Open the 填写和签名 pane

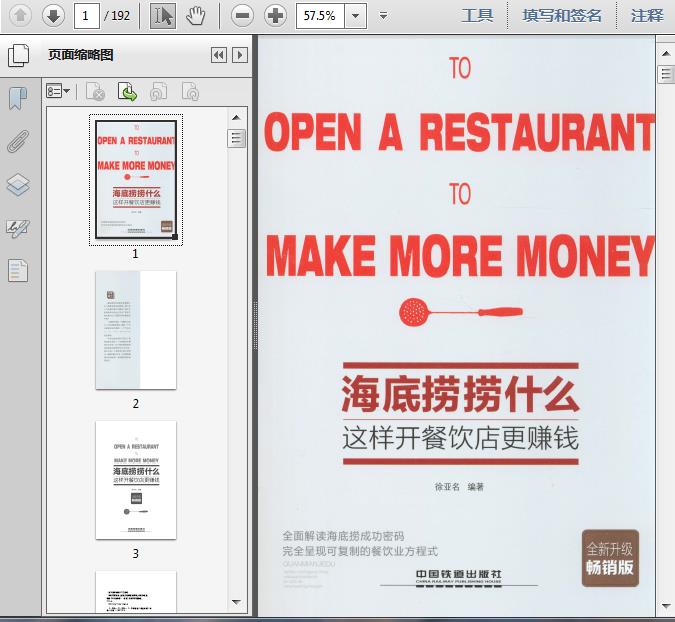(562, 15)
